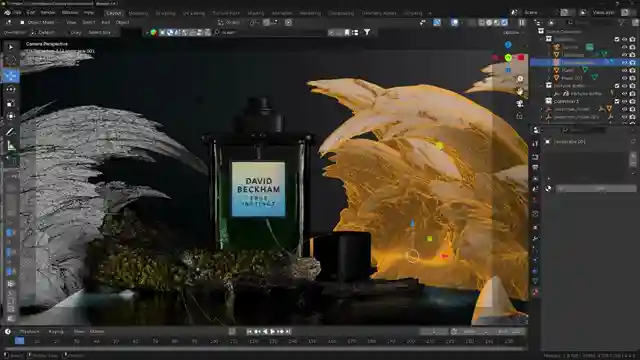
Task: Jump to the timeline start frame
Action: pyautogui.click(x=250, y=331)
